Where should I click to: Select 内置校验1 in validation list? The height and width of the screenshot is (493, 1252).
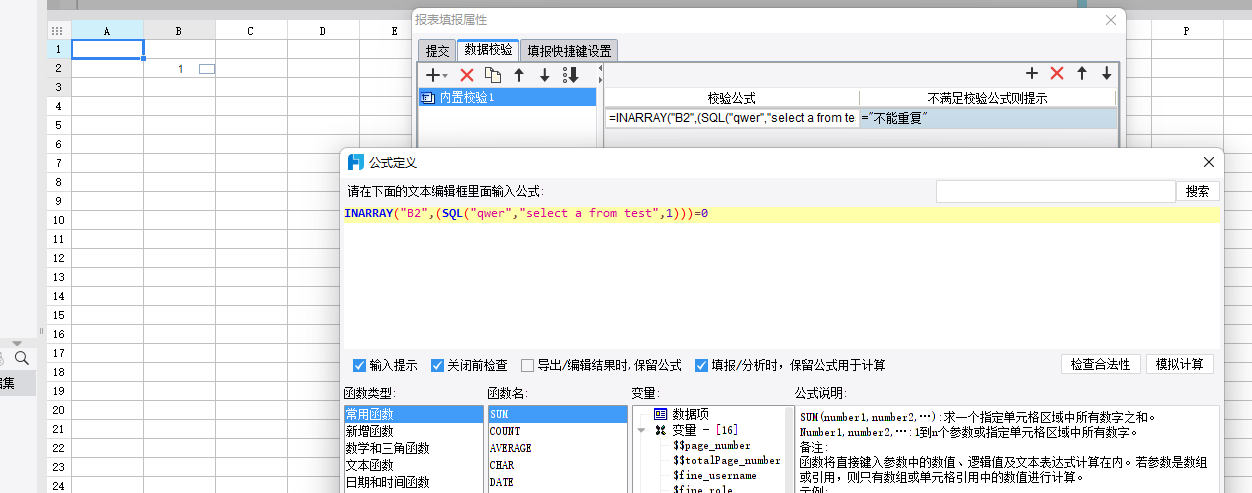[507, 97]
